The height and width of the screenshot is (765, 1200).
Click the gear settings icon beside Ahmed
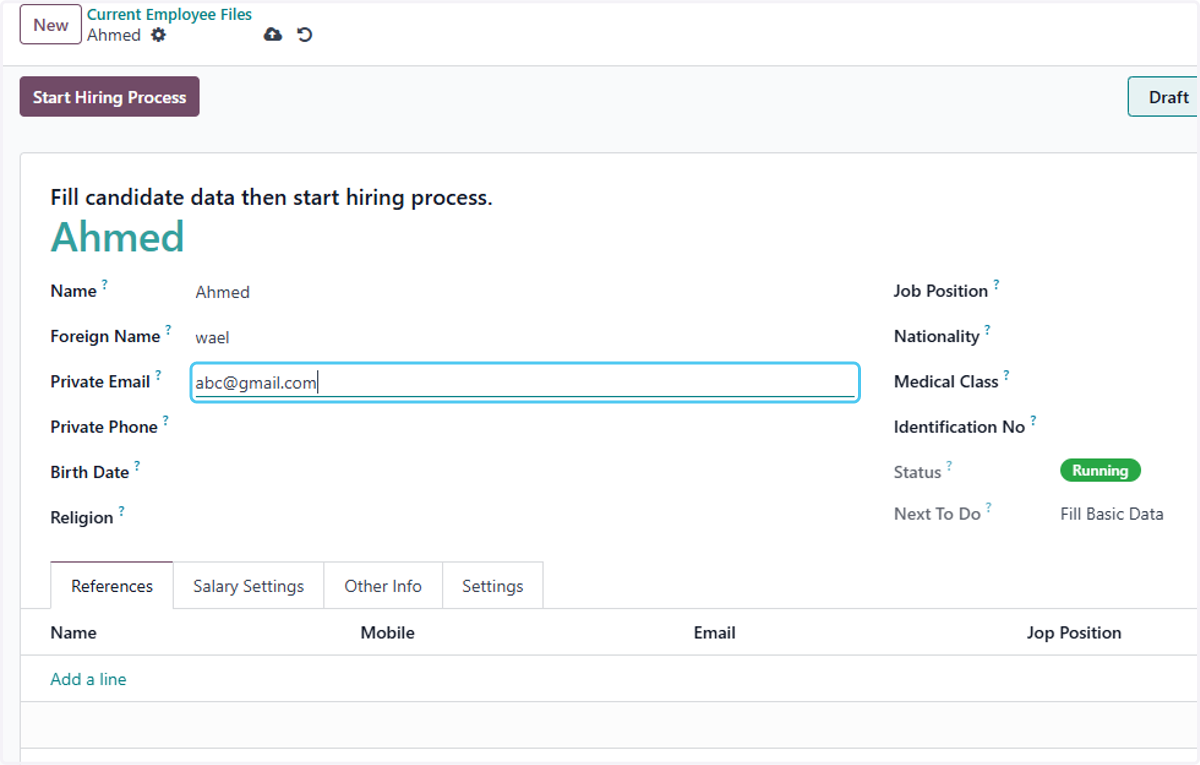(x=158, y=35)
